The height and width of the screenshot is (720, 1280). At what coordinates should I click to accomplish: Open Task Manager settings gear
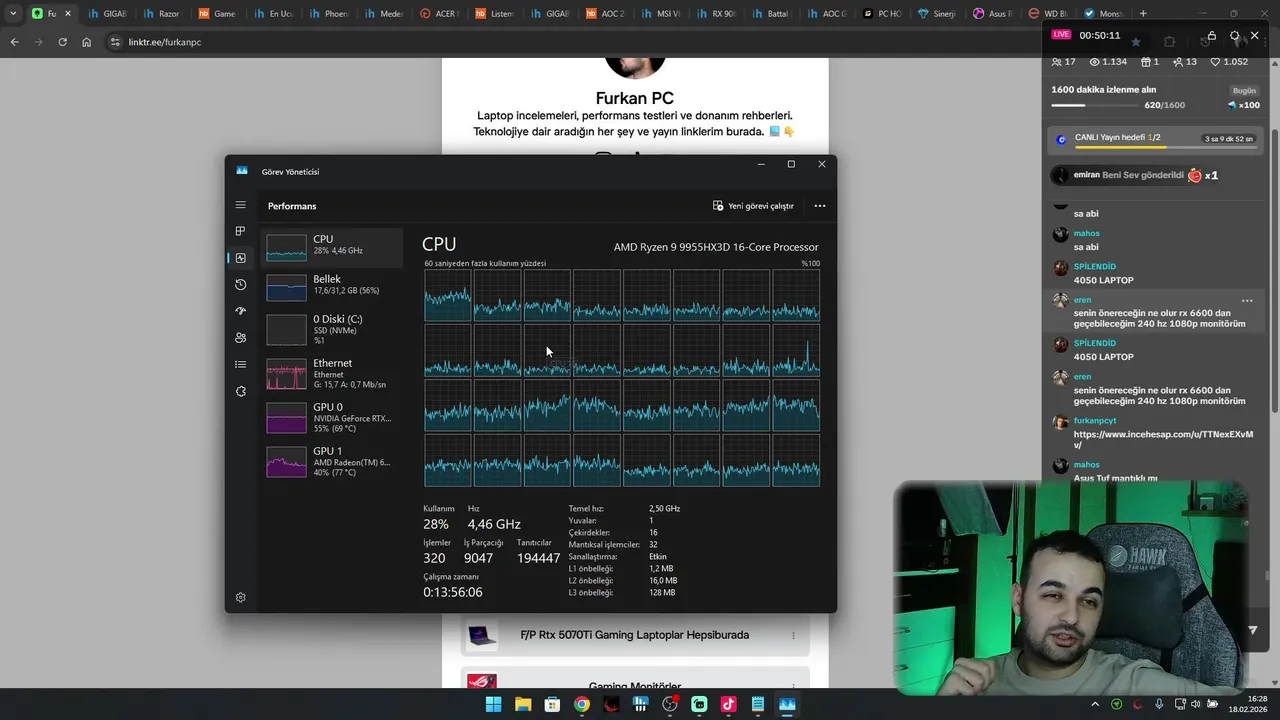pyautogui.click(x=240, y=597)
